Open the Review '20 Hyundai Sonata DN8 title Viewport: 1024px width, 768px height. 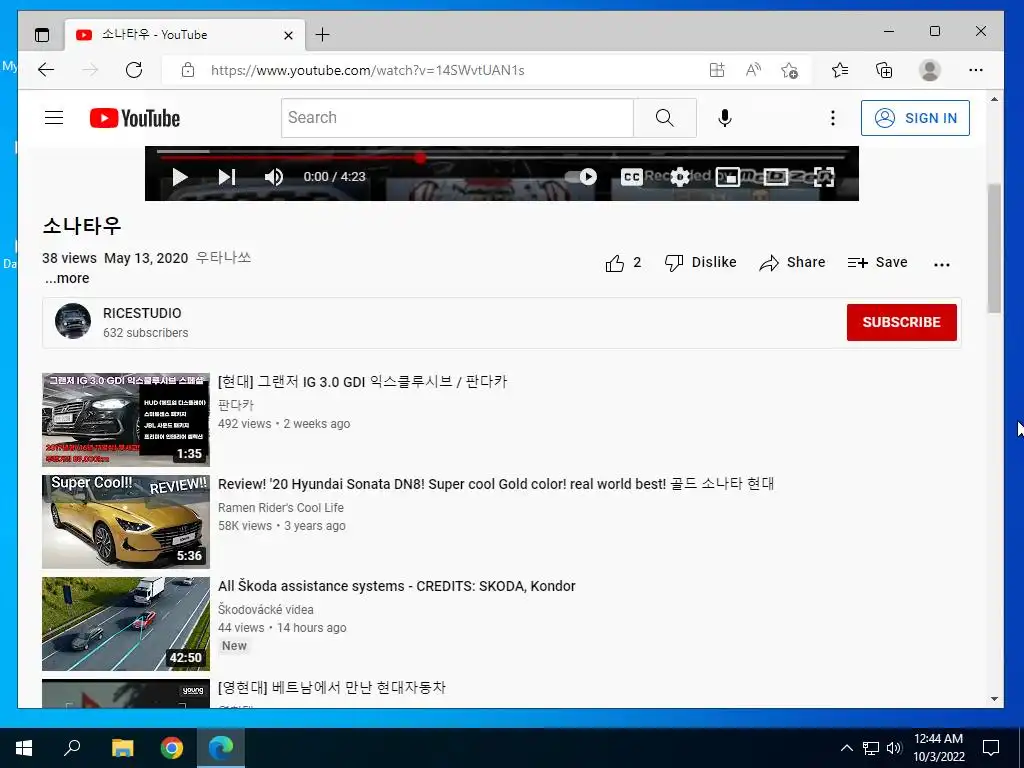pyautogui.click(x=496, y=484)
